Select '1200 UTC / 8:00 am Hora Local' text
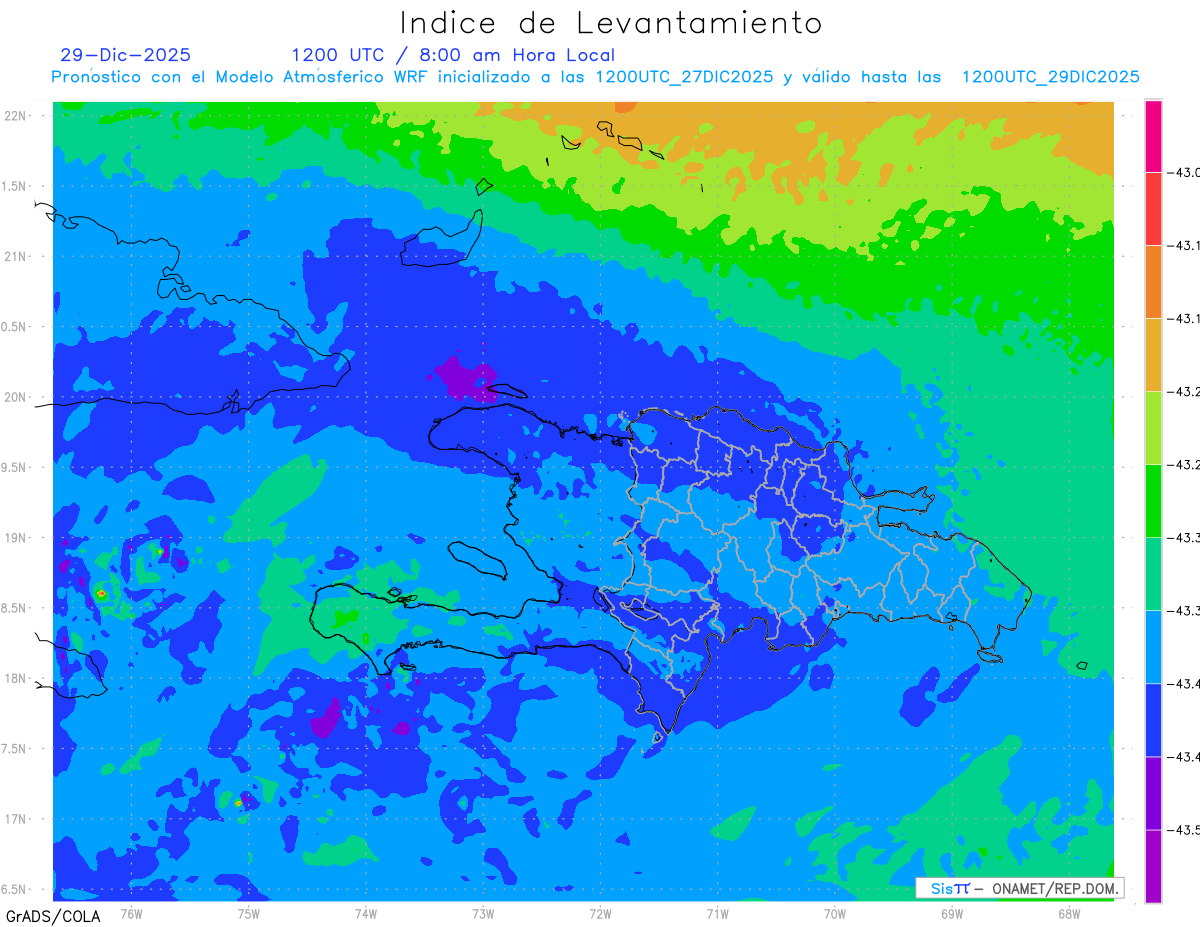 click(x=453, y=56)
